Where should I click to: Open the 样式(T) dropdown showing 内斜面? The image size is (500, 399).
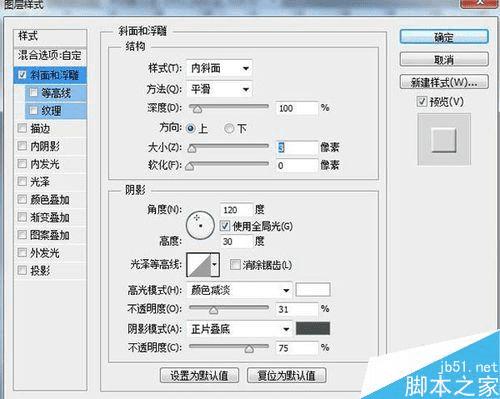pyautogui.click(x=219, y=68)
